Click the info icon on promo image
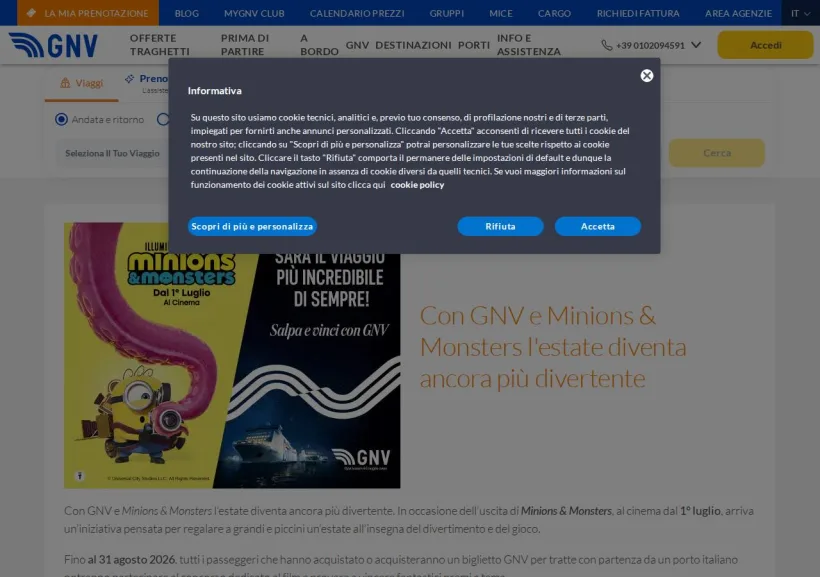This screenshot has width=820, height=577. (x=79, y=476)
